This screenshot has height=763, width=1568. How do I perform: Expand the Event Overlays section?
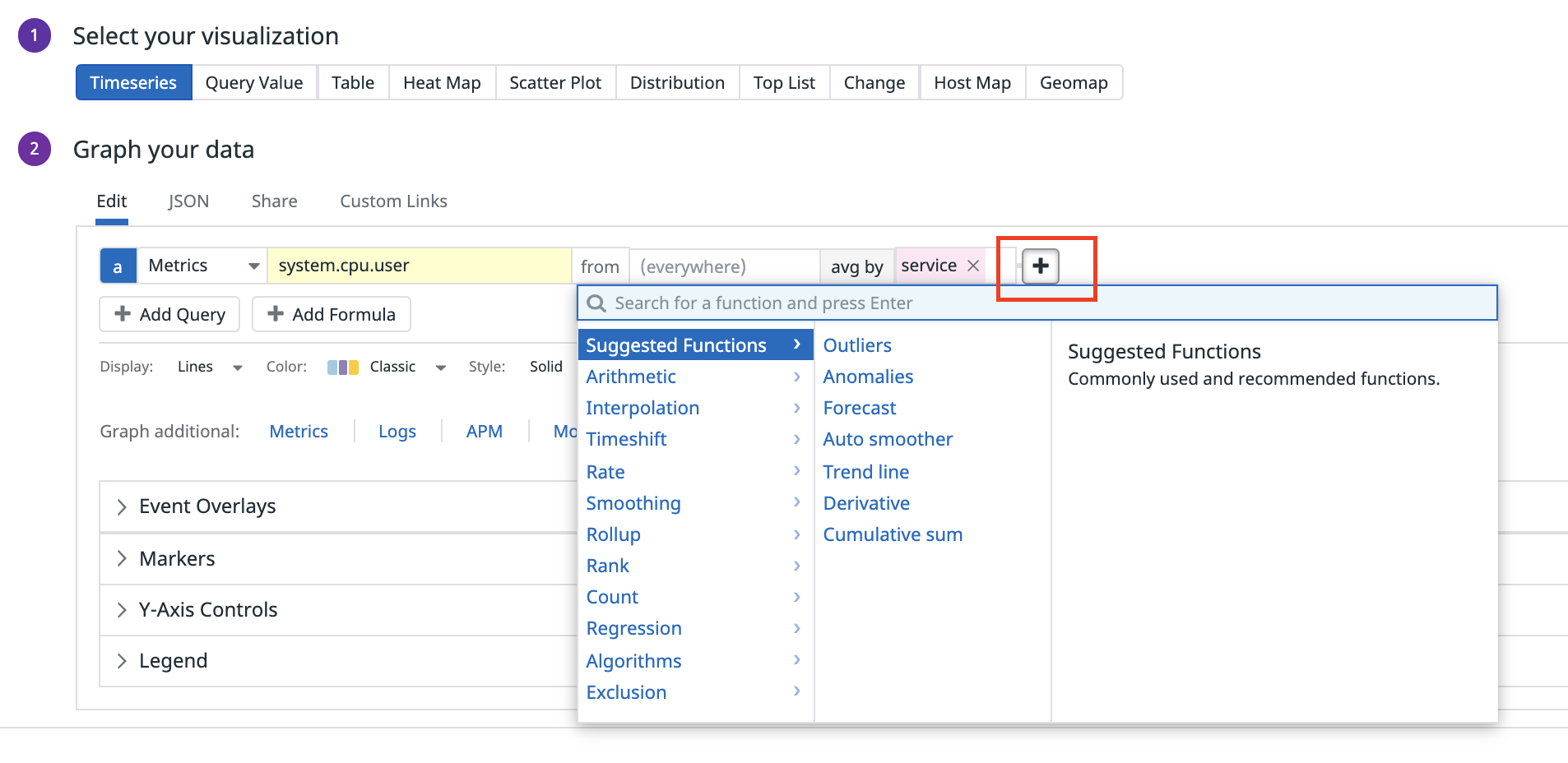pos(207,506)
